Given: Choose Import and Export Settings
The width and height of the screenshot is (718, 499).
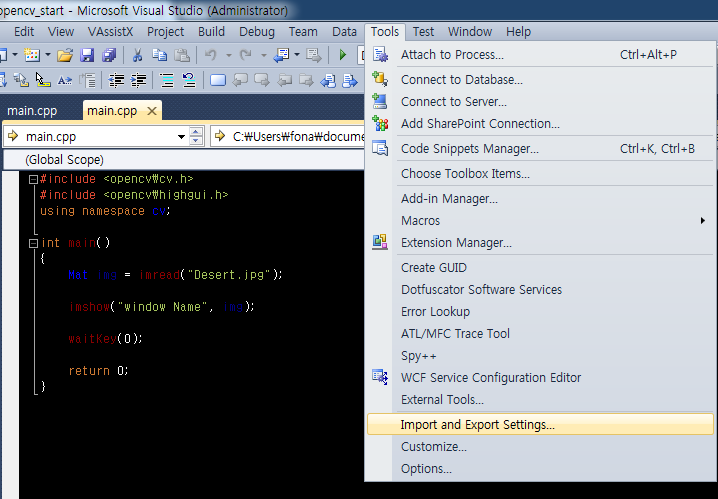Looking at the screenshot, I should pyautogui.click(x=540, y=424).
